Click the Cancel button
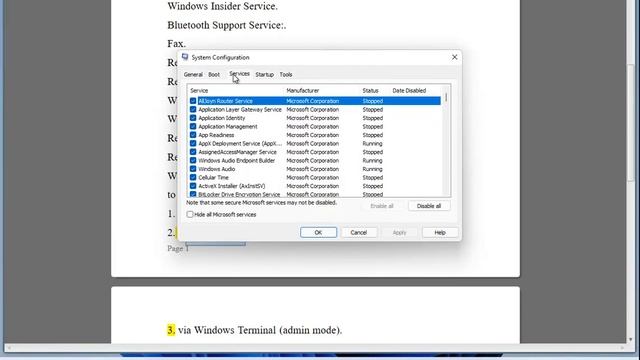This screenshot has height=360, width=640. tap(359, 233)
